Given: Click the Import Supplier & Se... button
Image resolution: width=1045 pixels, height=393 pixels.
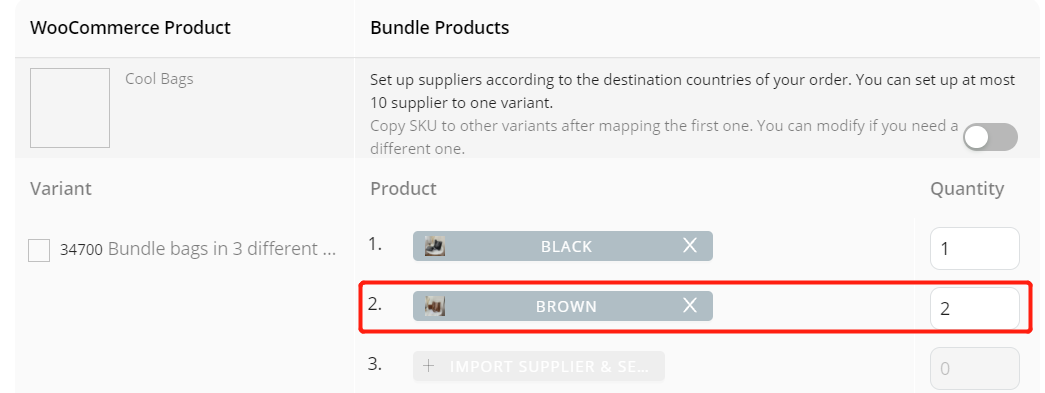Looking at the screenshot, I should (538, 366).
